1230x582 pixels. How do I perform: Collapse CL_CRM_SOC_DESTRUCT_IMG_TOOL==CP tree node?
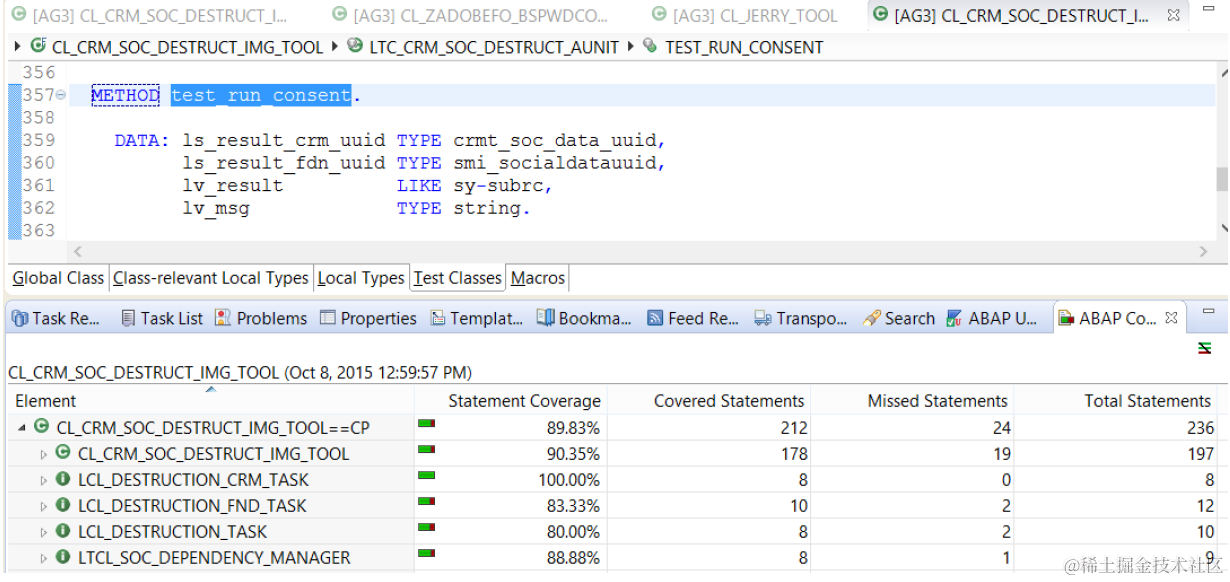23,428
